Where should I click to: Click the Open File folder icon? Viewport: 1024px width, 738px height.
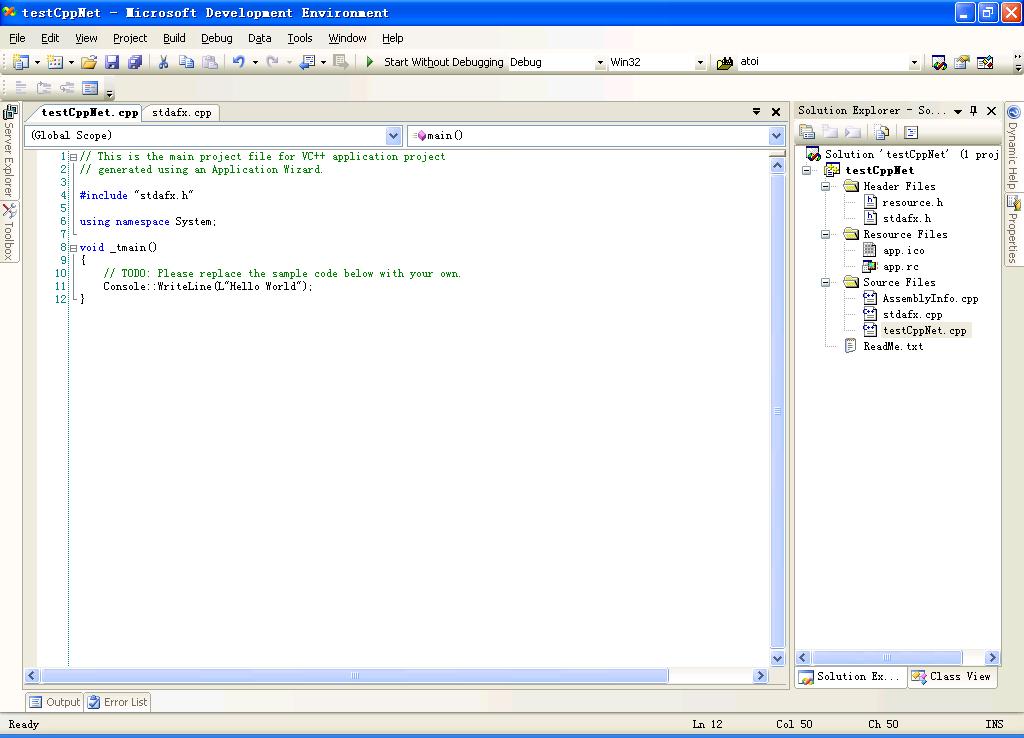[89, 62]
